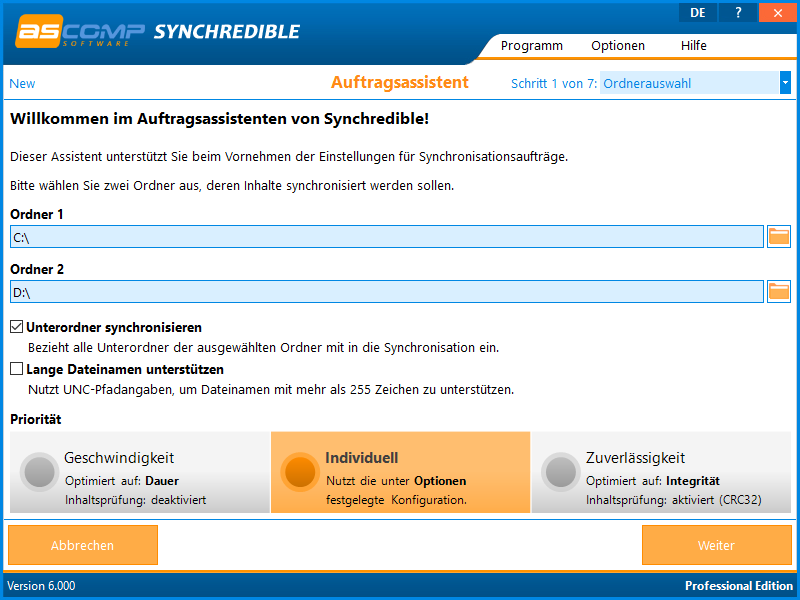Click the SYNCHREDIBLE title text
Screen dimensions: 800x600
click(x=227, y=32)
